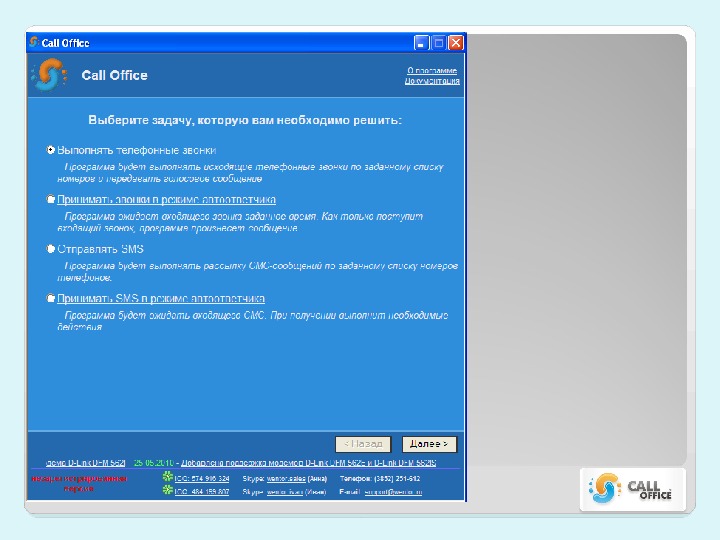Select the 'Принимать SMS в режиме автоответчика' radio button
Viewport: 720px width, 540px height.
click(x=51, y=298)
